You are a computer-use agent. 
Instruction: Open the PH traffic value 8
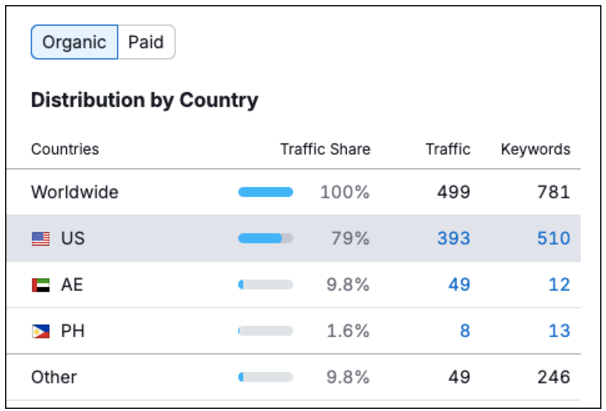(465, 331)
